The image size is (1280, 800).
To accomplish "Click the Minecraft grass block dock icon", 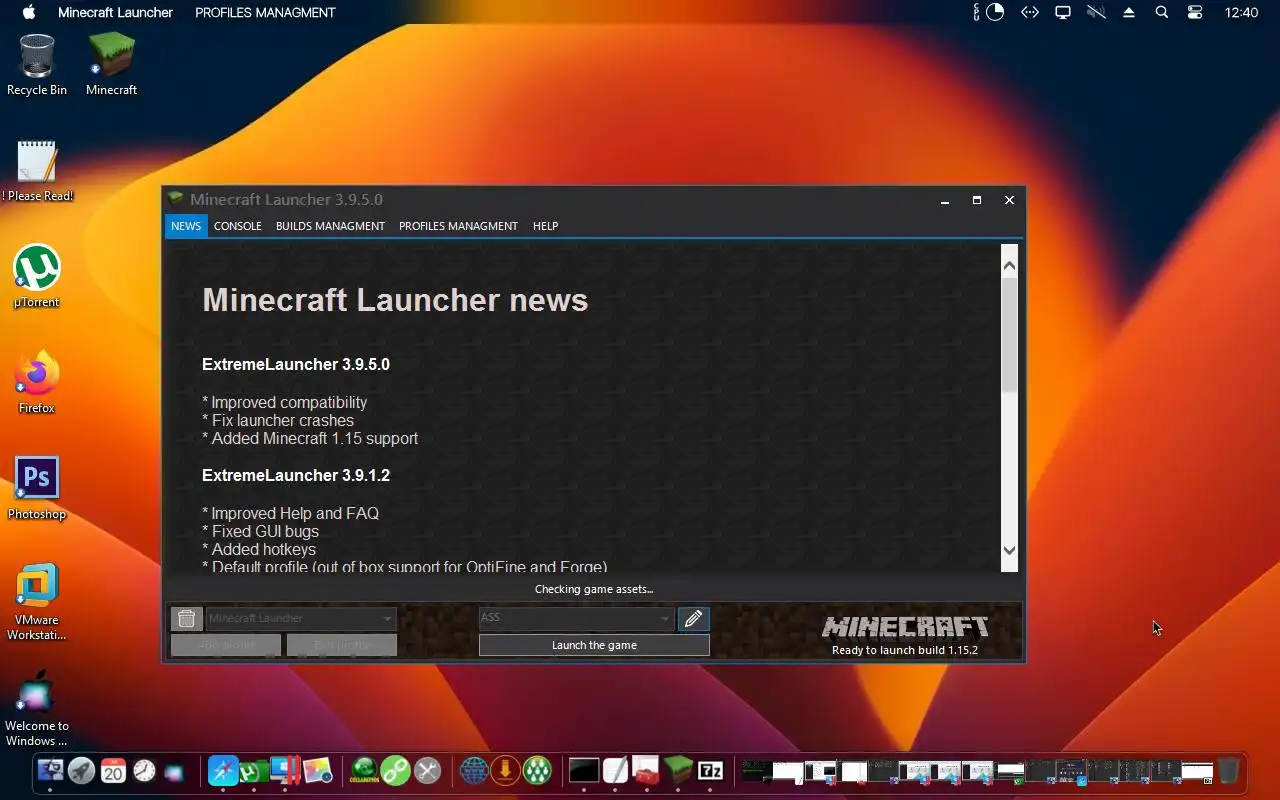I will point(679,771).
